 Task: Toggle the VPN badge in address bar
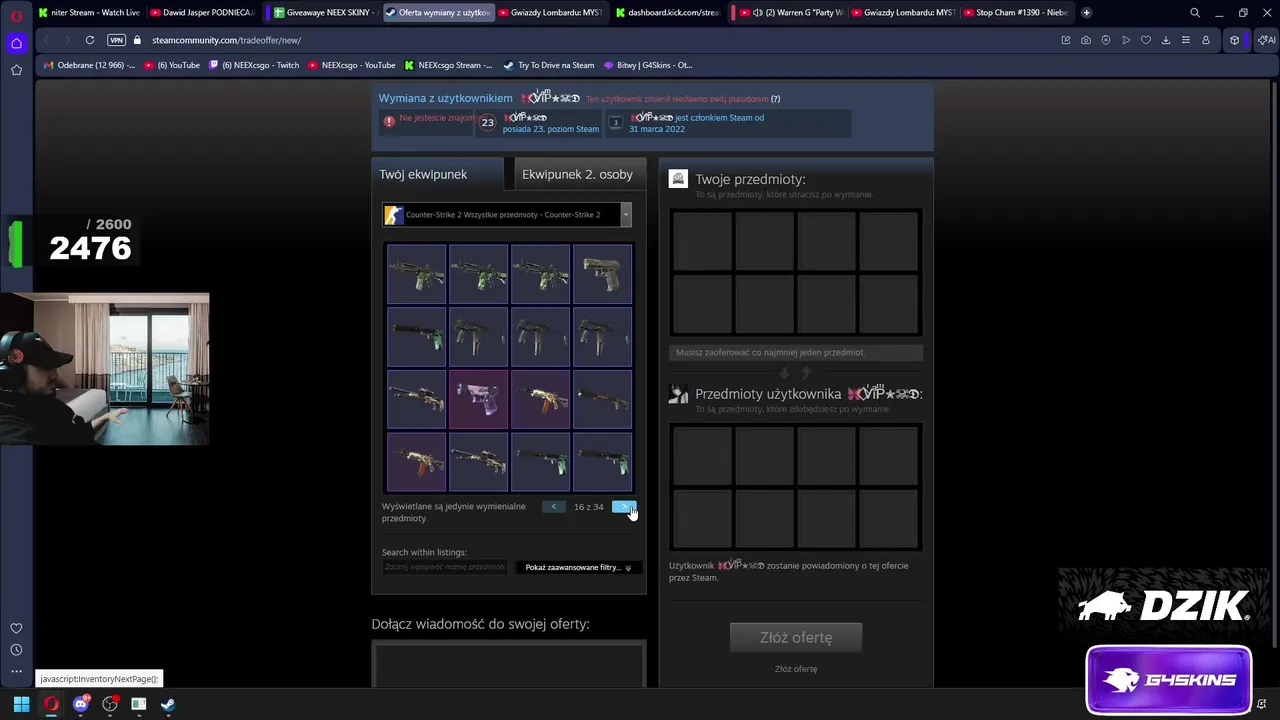116,40
